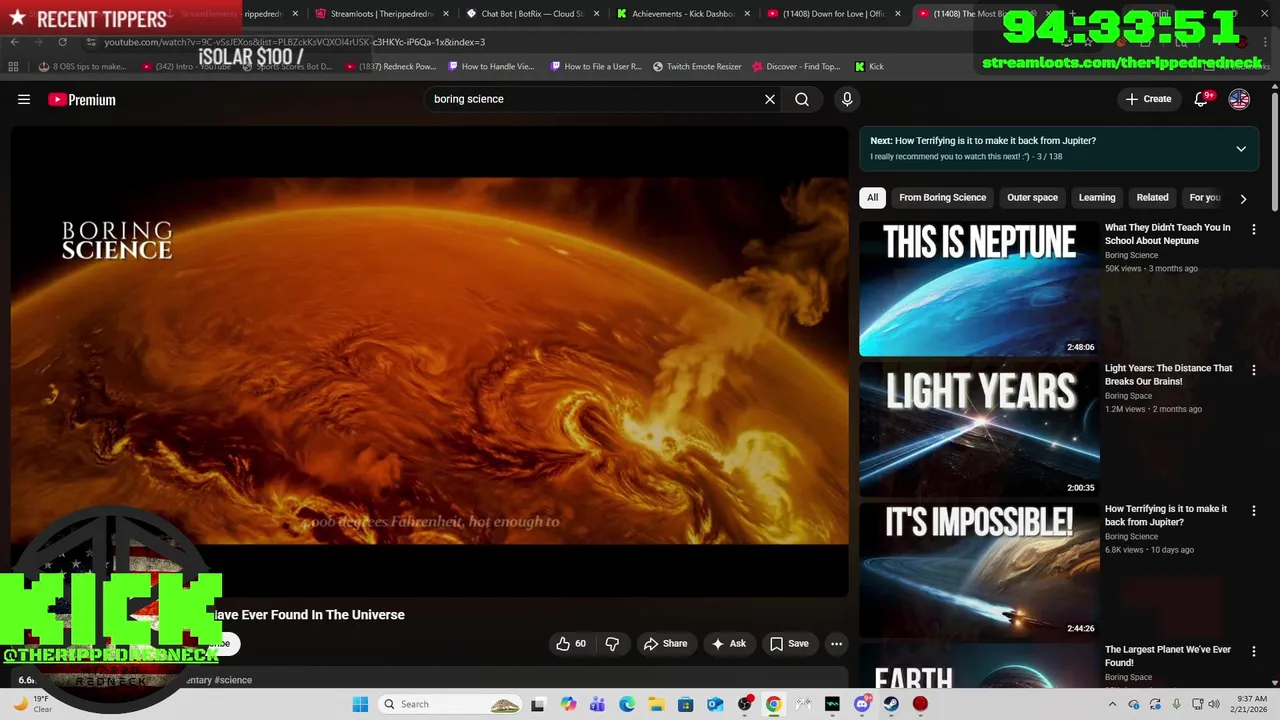Expand the Next playlist panel chevron
The width and height of the screenshot is (1280, 720).
click(1241, 149)
